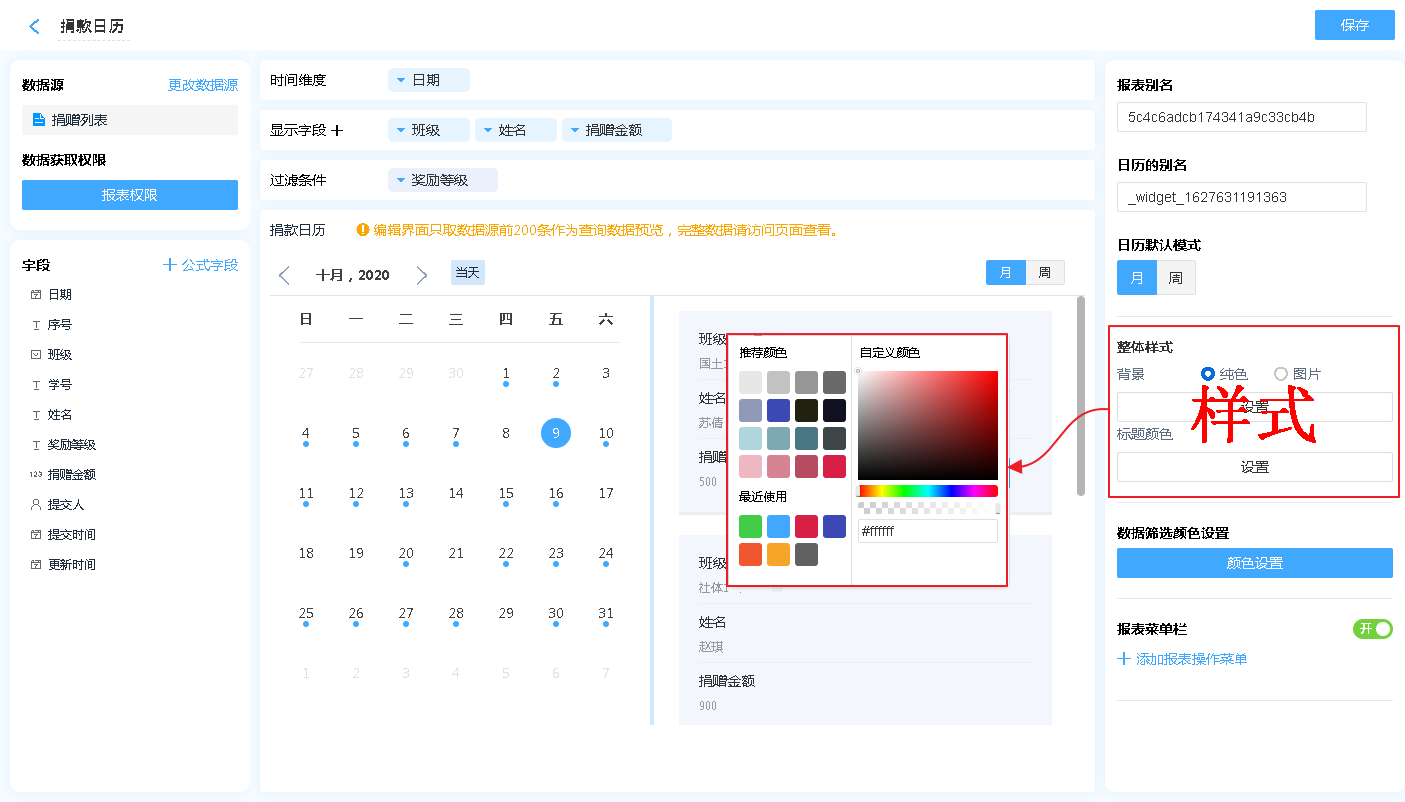Select the 图片 background radio button
Screen dimensions: 1405x802
coord(1281,374)
